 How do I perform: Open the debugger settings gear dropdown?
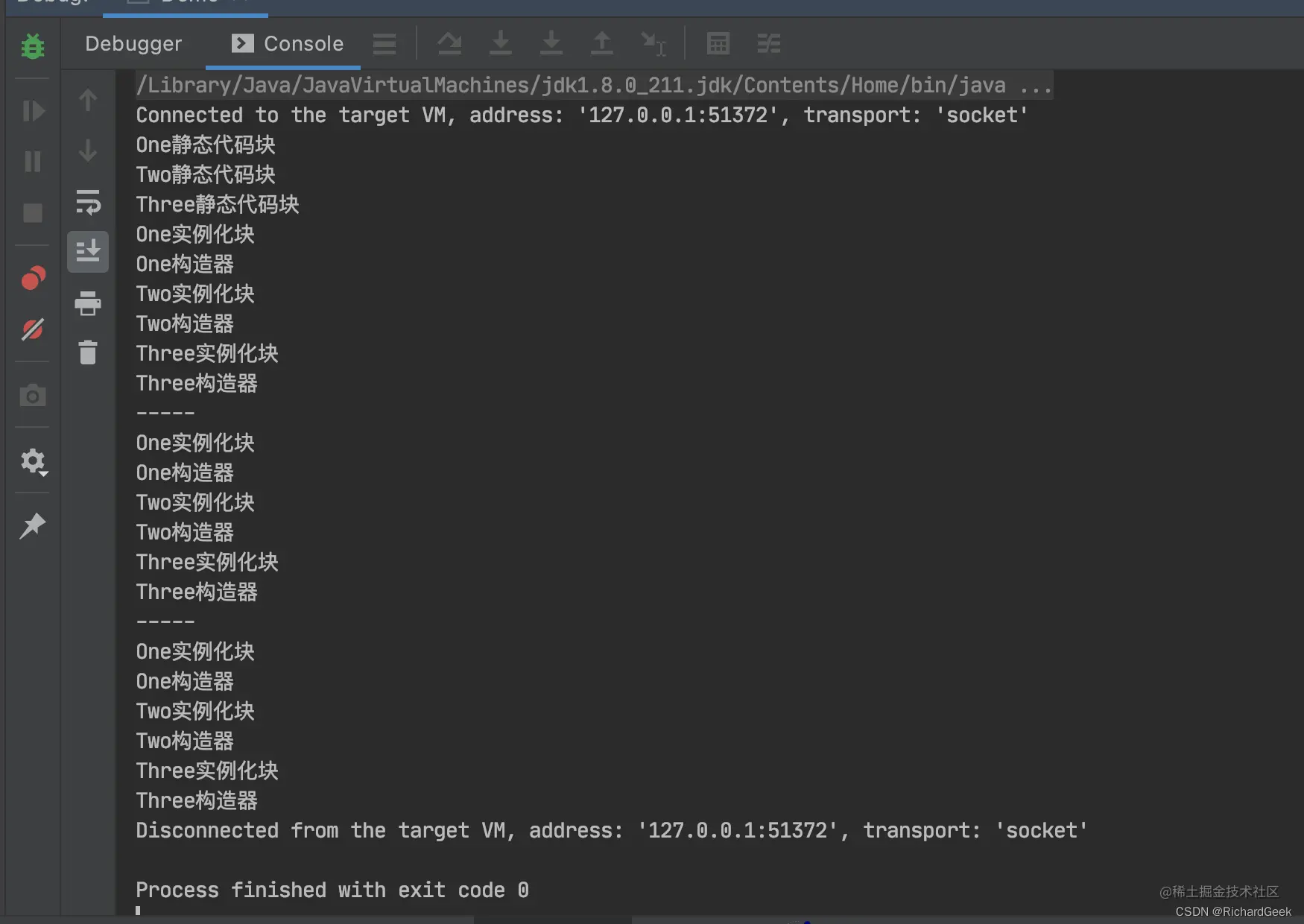click(x=34, y=462)
